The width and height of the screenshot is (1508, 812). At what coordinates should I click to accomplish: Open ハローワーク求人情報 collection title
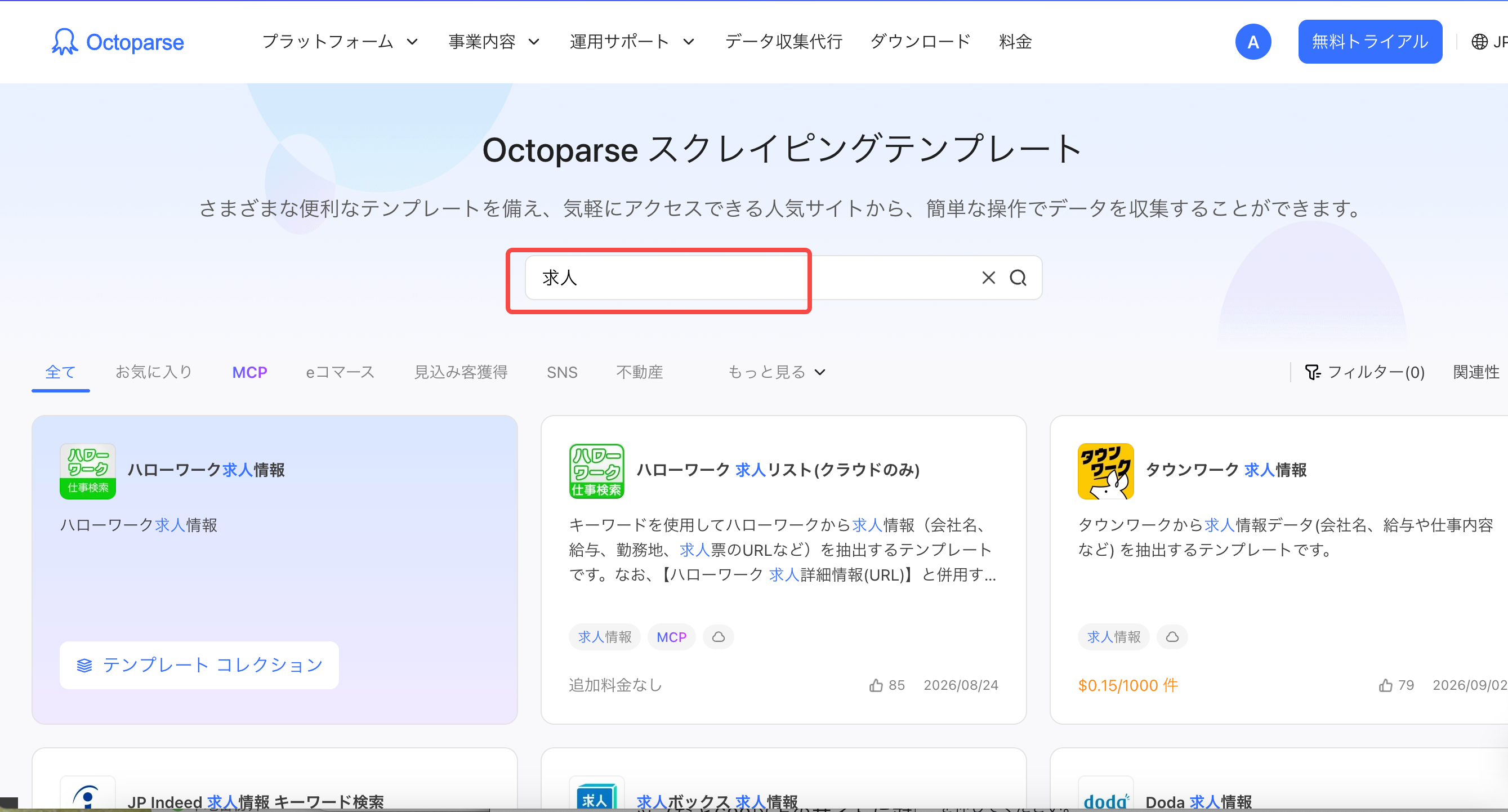(x=206, y=470)
